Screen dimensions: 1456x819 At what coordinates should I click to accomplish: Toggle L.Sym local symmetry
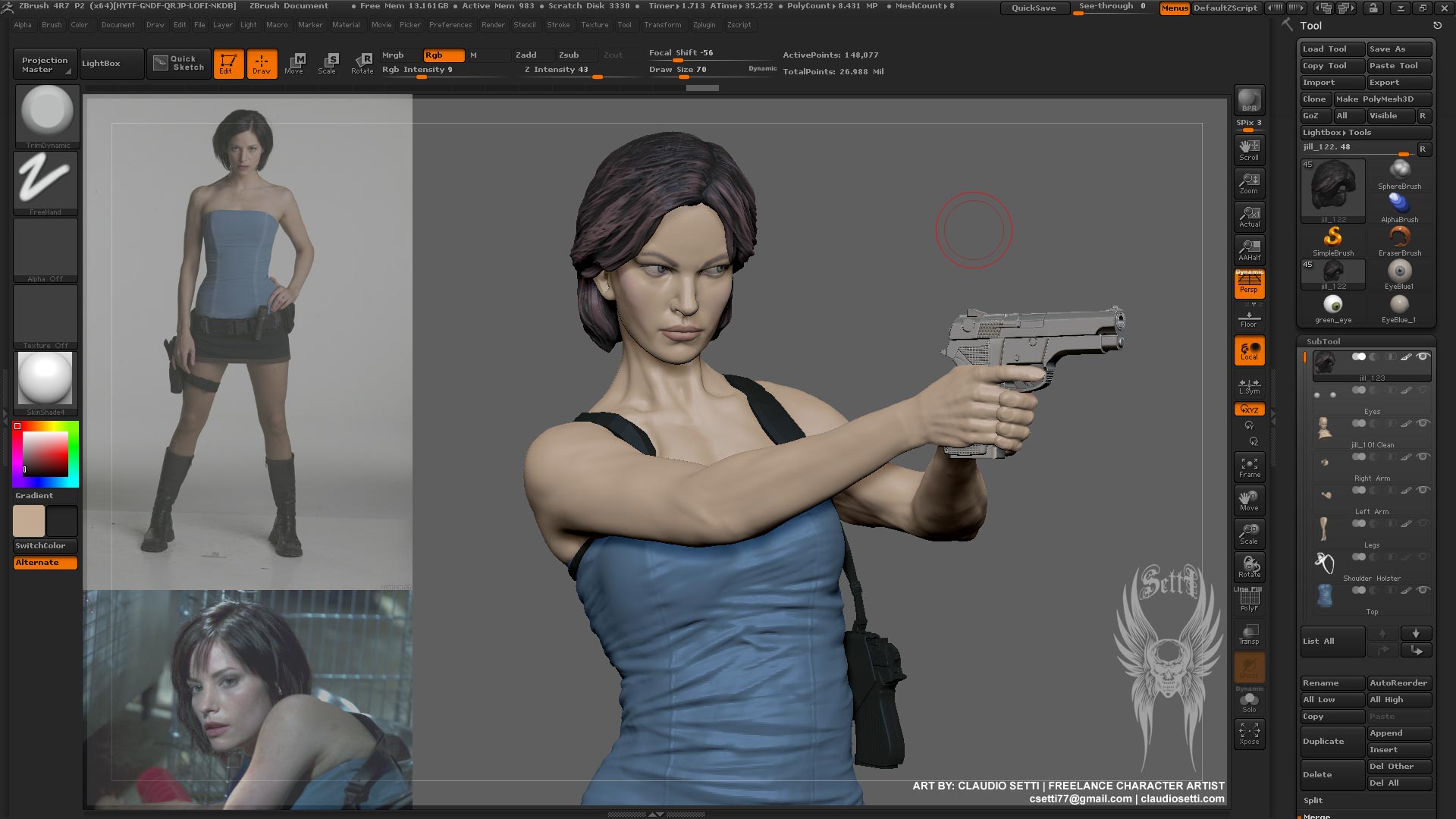pos(1249,386)
